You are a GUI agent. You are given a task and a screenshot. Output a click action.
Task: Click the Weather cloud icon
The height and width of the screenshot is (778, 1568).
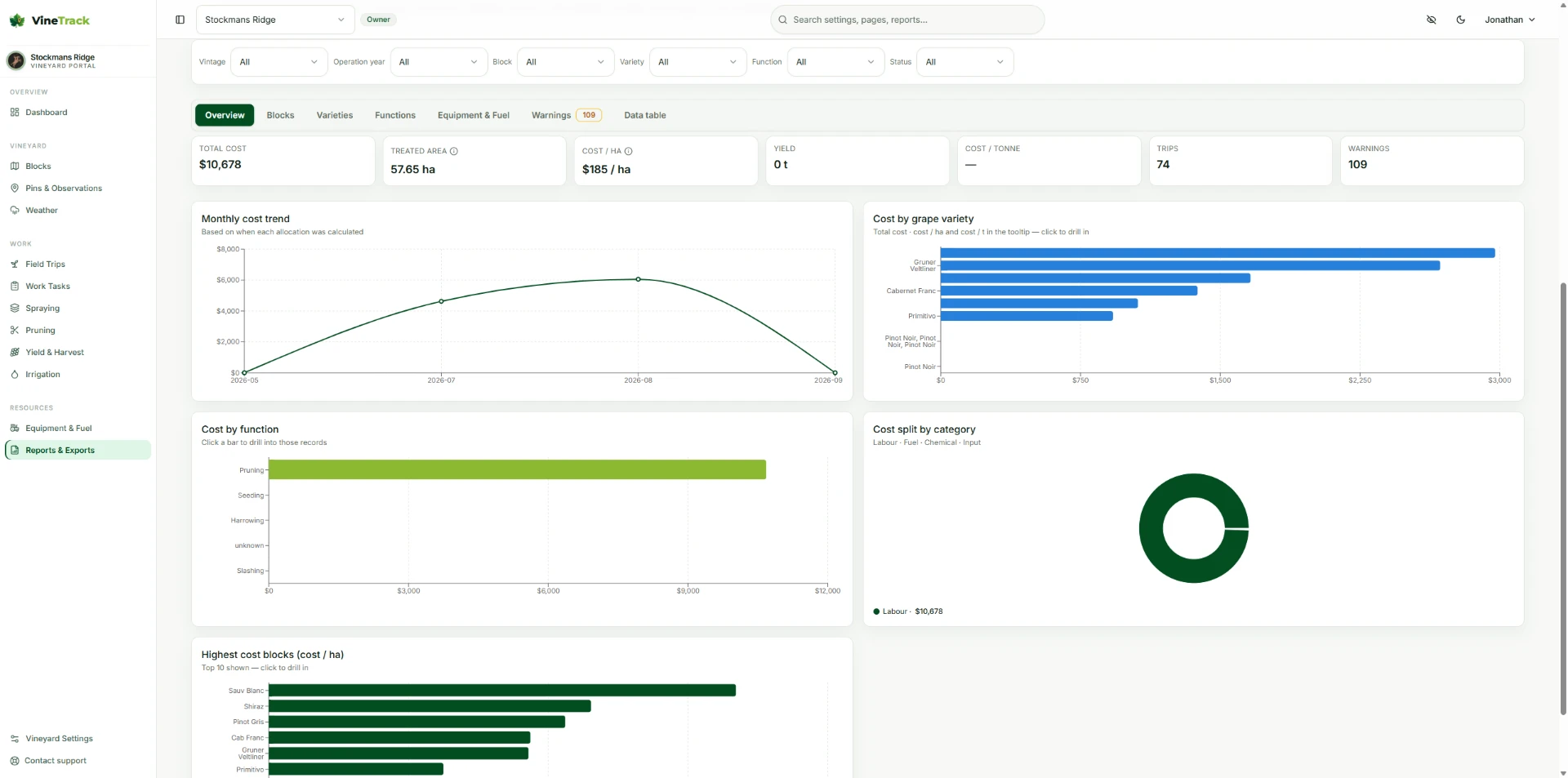point(15,211)
